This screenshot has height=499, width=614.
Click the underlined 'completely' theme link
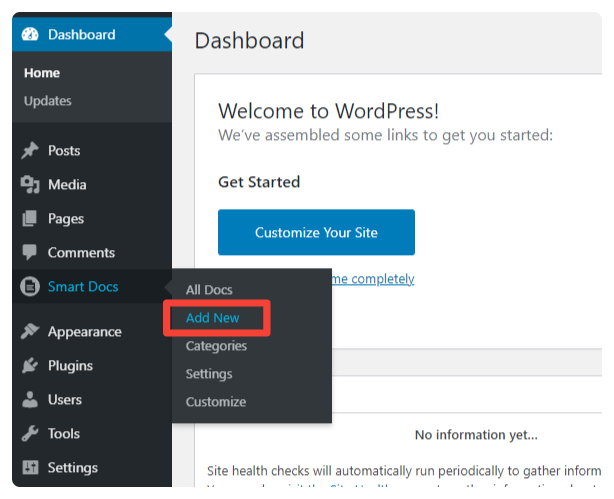383,279
